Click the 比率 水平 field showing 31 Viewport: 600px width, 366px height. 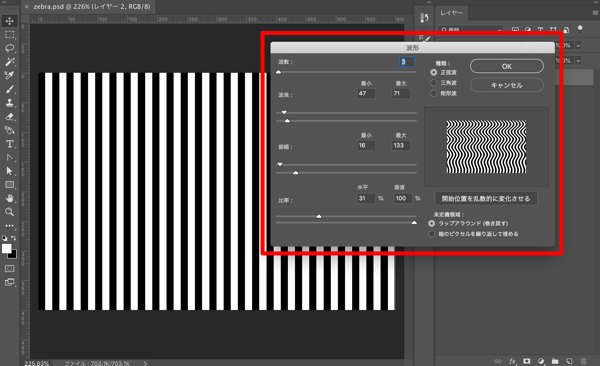click(366, 198)
